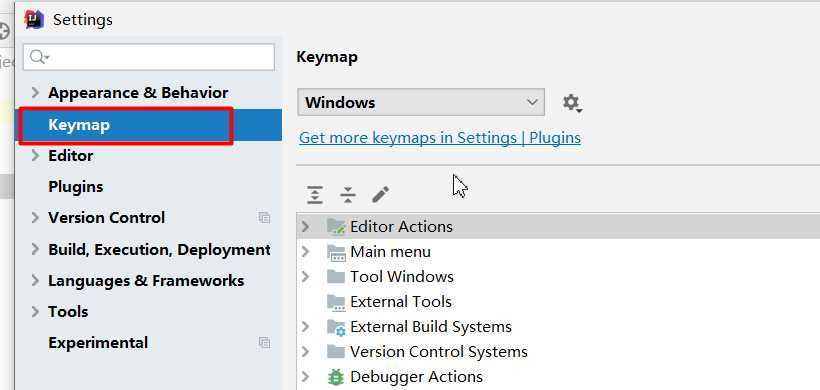Image resolution: width=820 pixels, height=390 pixels.
Task: Select the External Tools tree item
Action: tap(401, 302)
